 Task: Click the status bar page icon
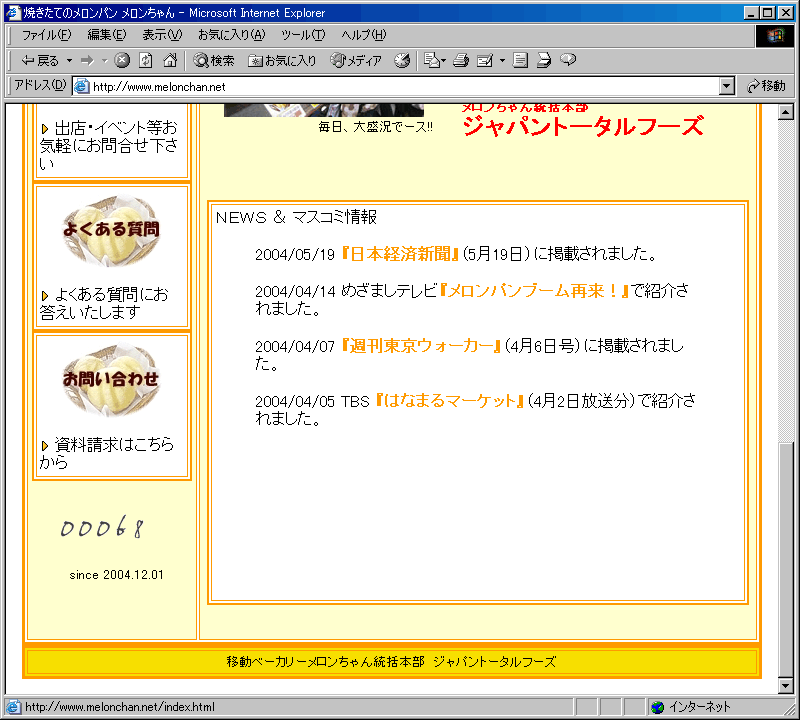pos(13,707)
